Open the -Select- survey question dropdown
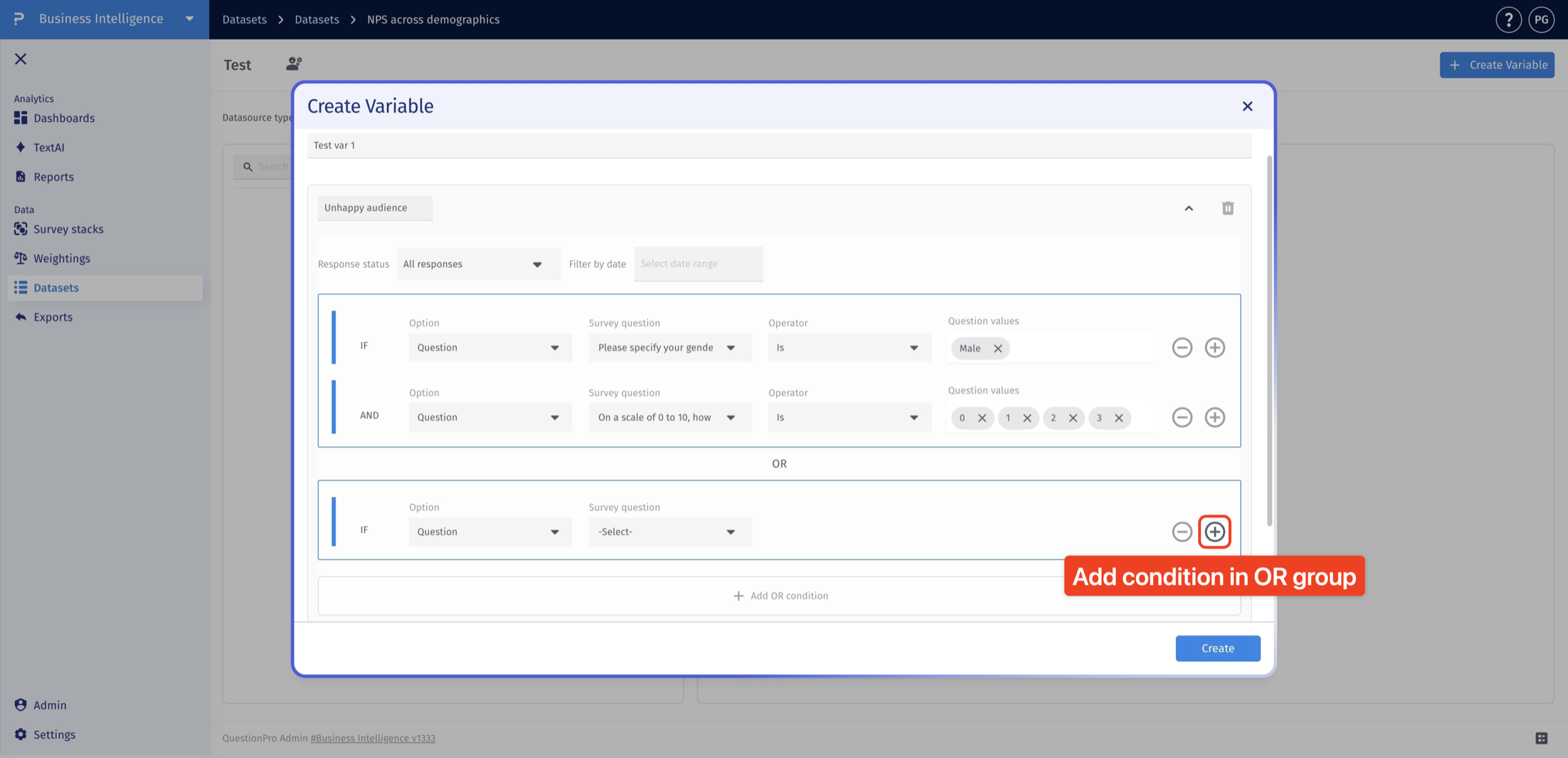 (x=670, y=531)
